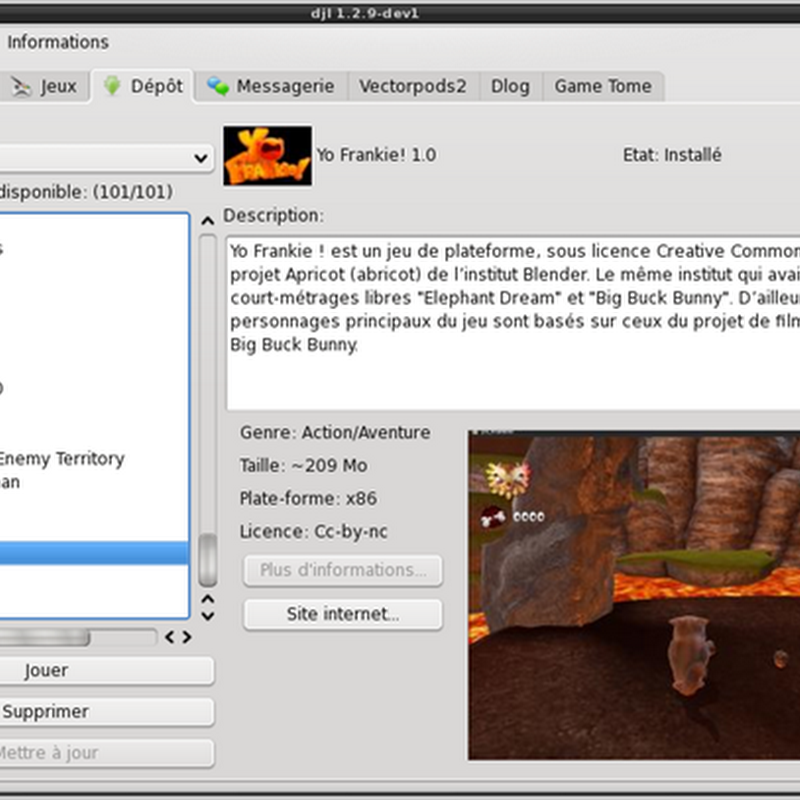Open the Dlog tab
Viewport: 800px width, 800px height.
point(510,86)
